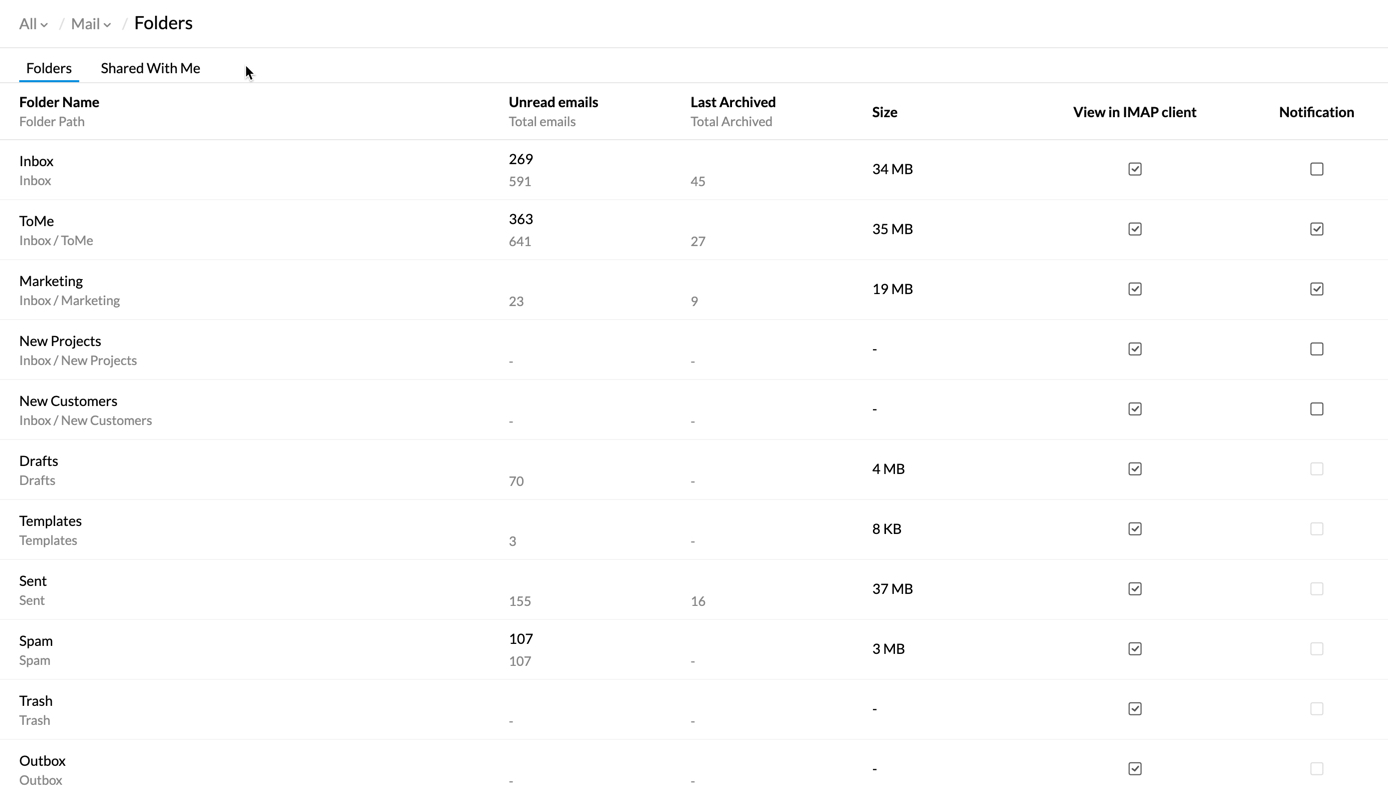This screenshot has height=790, width=1388.
Task: Open the All breadcrumb dropdown
Action: click(x=33, y=24)
